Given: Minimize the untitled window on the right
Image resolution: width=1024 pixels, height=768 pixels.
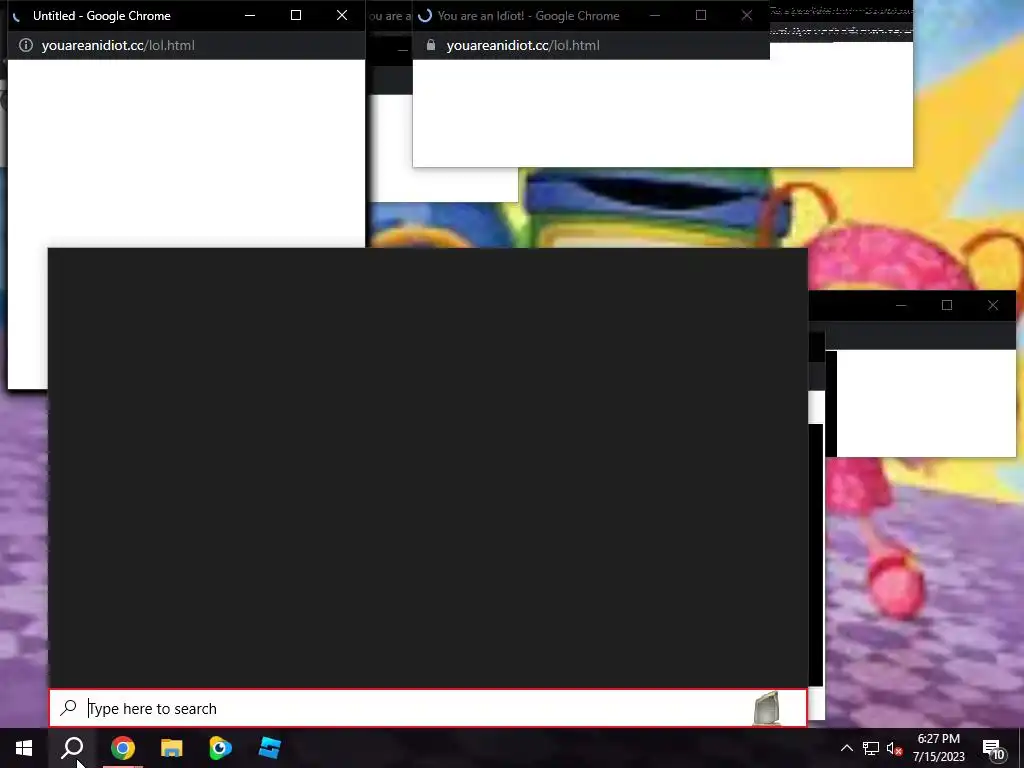Looking at the screenshot, I should (901, 305).
